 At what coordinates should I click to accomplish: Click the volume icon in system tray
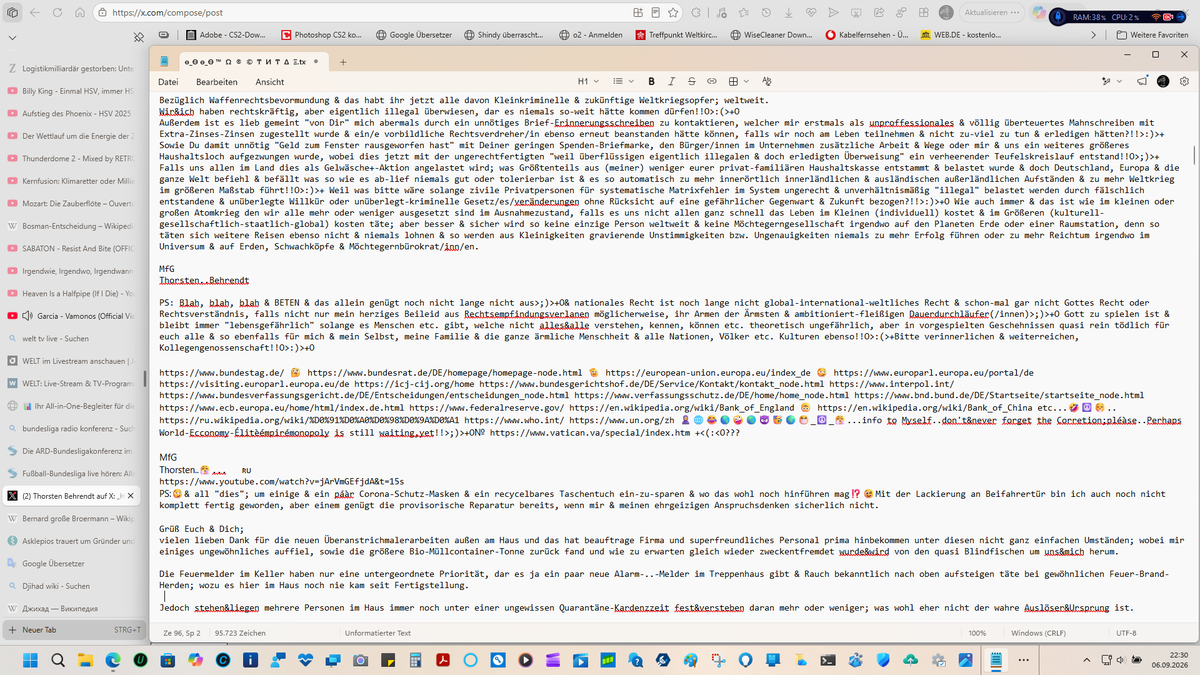point(1120,659)
